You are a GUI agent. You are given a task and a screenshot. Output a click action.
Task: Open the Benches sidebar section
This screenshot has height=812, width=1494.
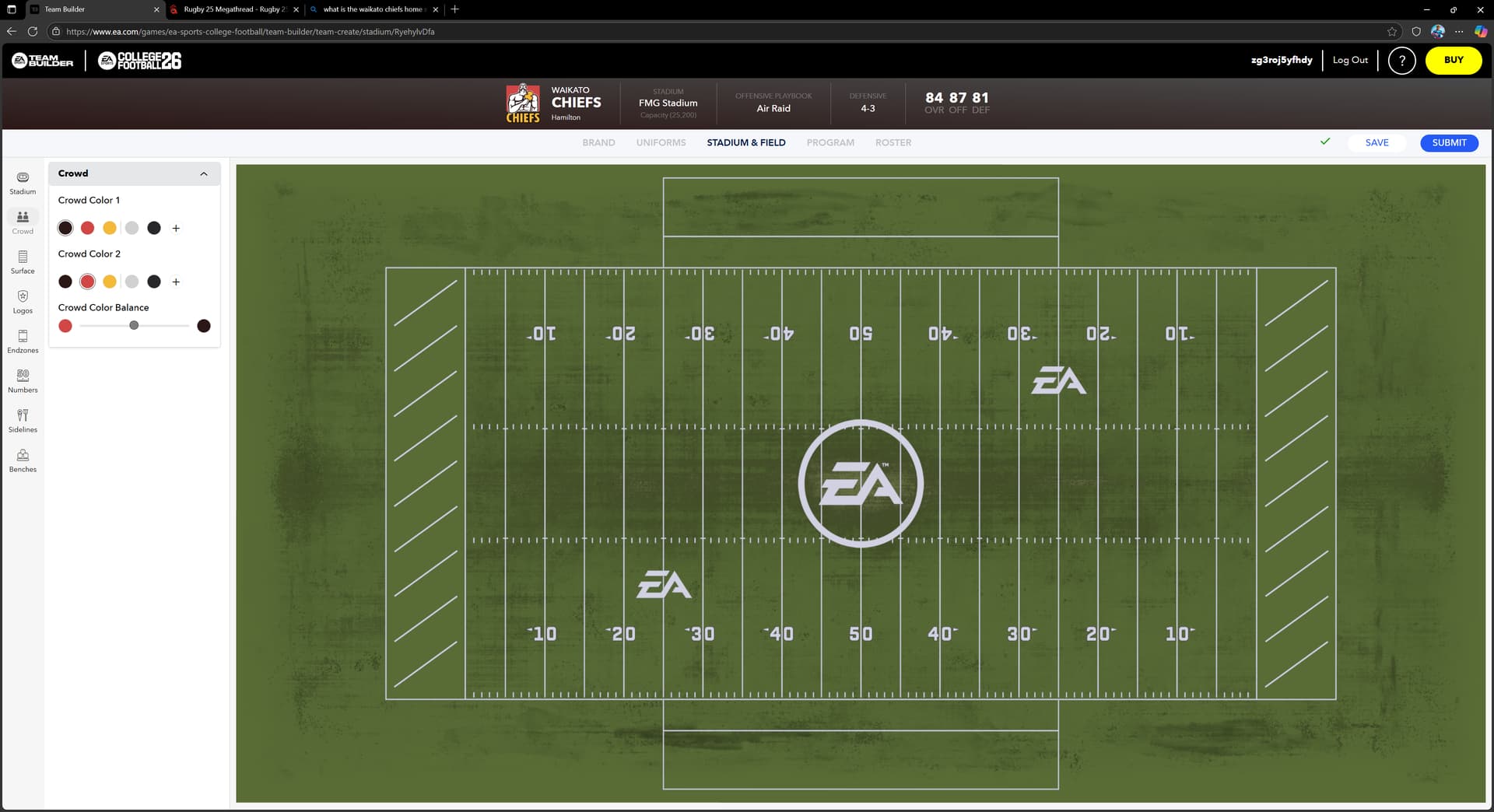(x=23, y=460)
